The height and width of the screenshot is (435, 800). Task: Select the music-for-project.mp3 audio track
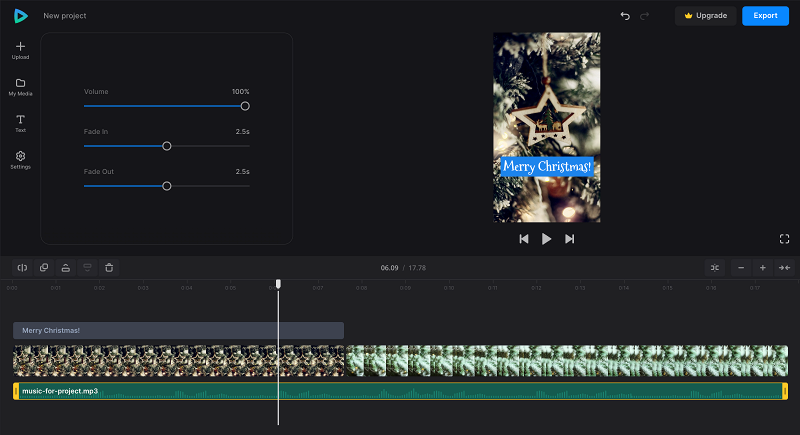pos(401,391)
